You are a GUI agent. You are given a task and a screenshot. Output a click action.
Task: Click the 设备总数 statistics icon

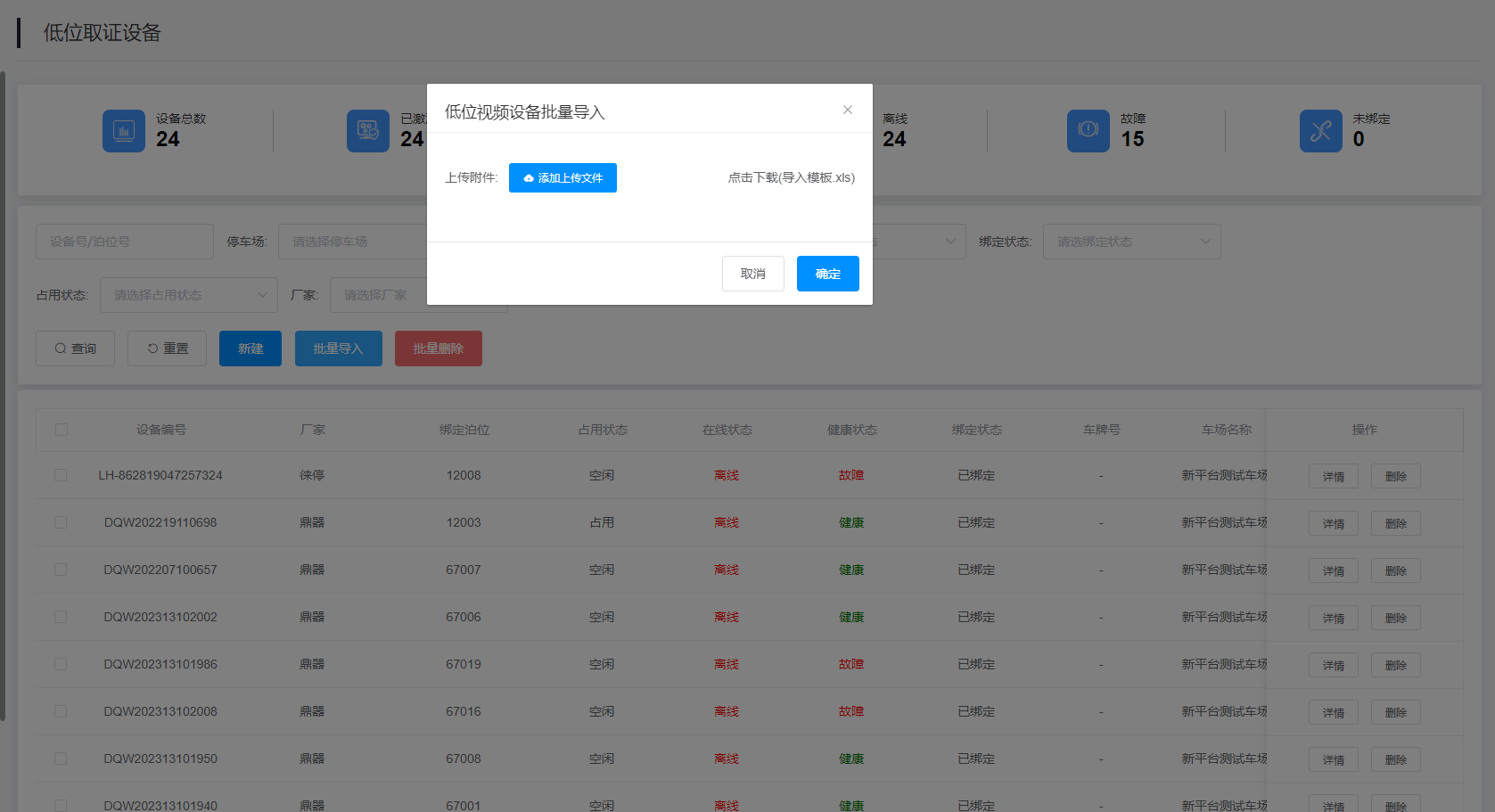tap(123, 131)
